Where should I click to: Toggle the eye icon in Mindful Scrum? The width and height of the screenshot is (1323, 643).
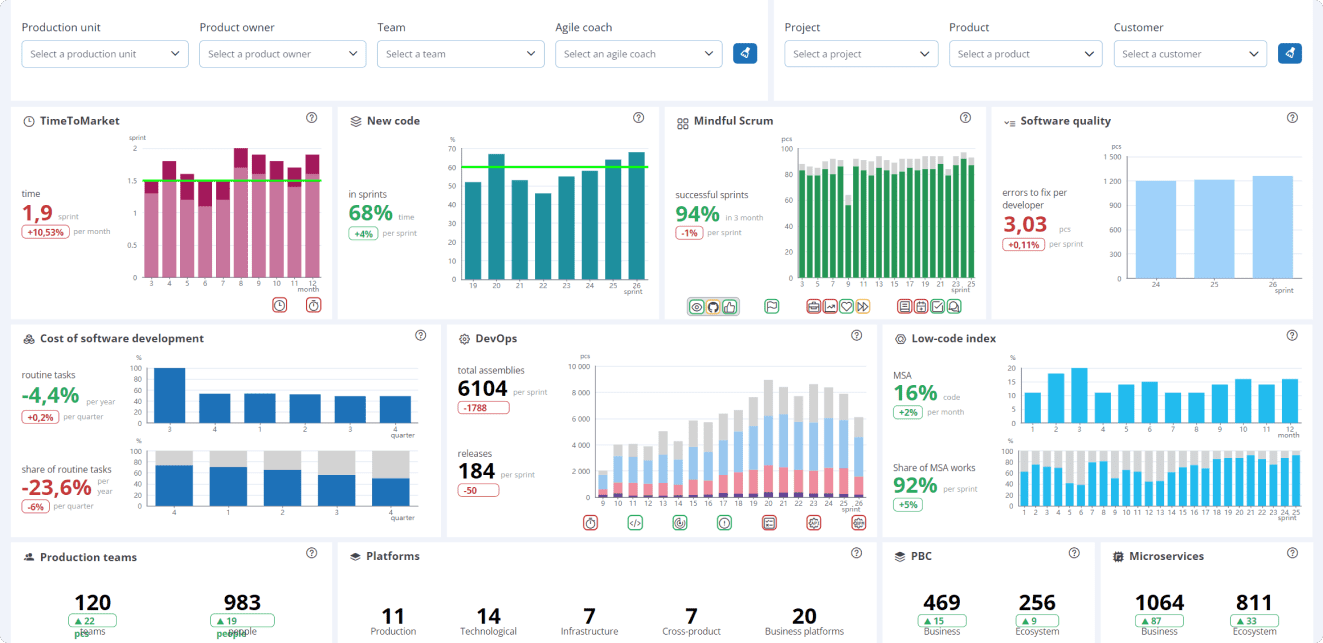coord(697,307)
